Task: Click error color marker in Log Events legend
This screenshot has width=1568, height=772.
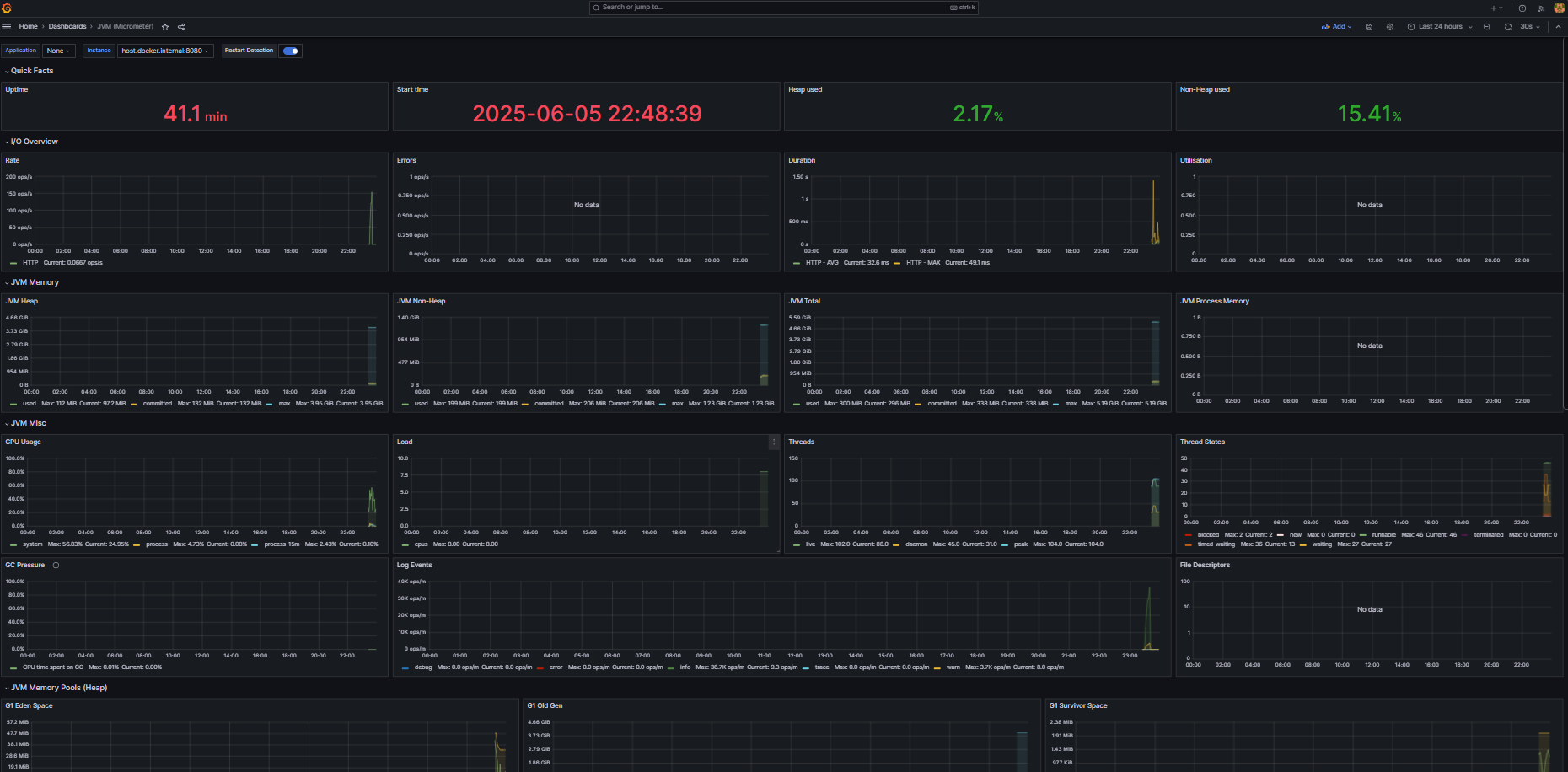Action: tap(541, 668)
